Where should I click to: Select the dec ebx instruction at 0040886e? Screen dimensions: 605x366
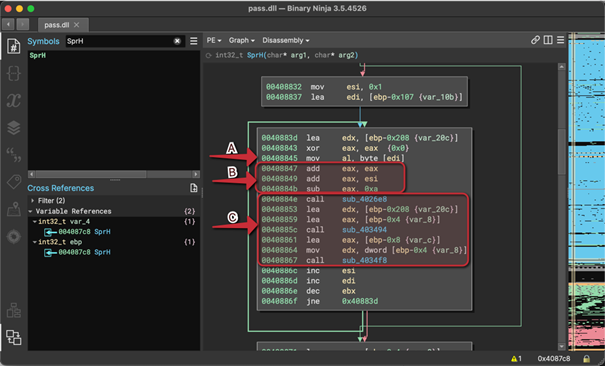pyautogui.click(x=309, y=291)
